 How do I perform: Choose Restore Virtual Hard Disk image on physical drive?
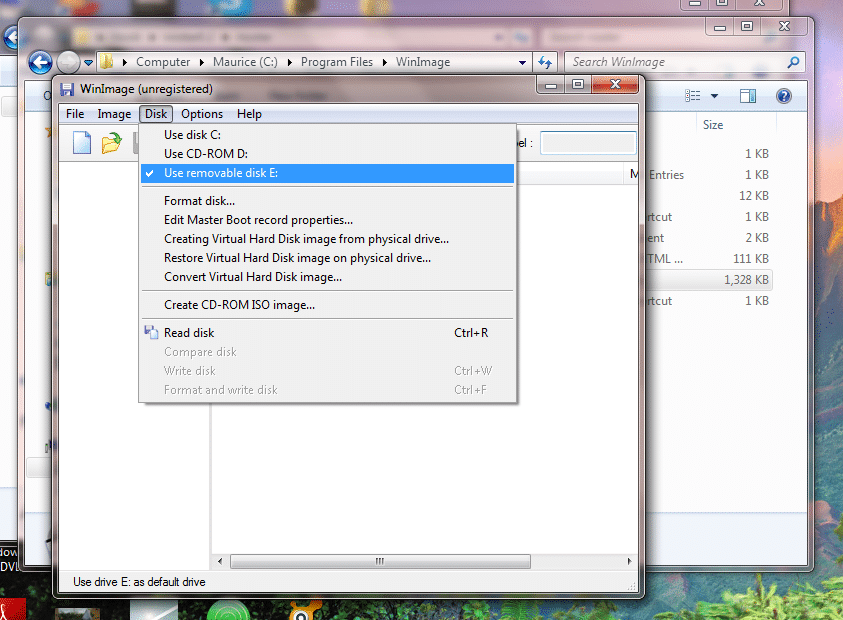click(x=327, y=258)
